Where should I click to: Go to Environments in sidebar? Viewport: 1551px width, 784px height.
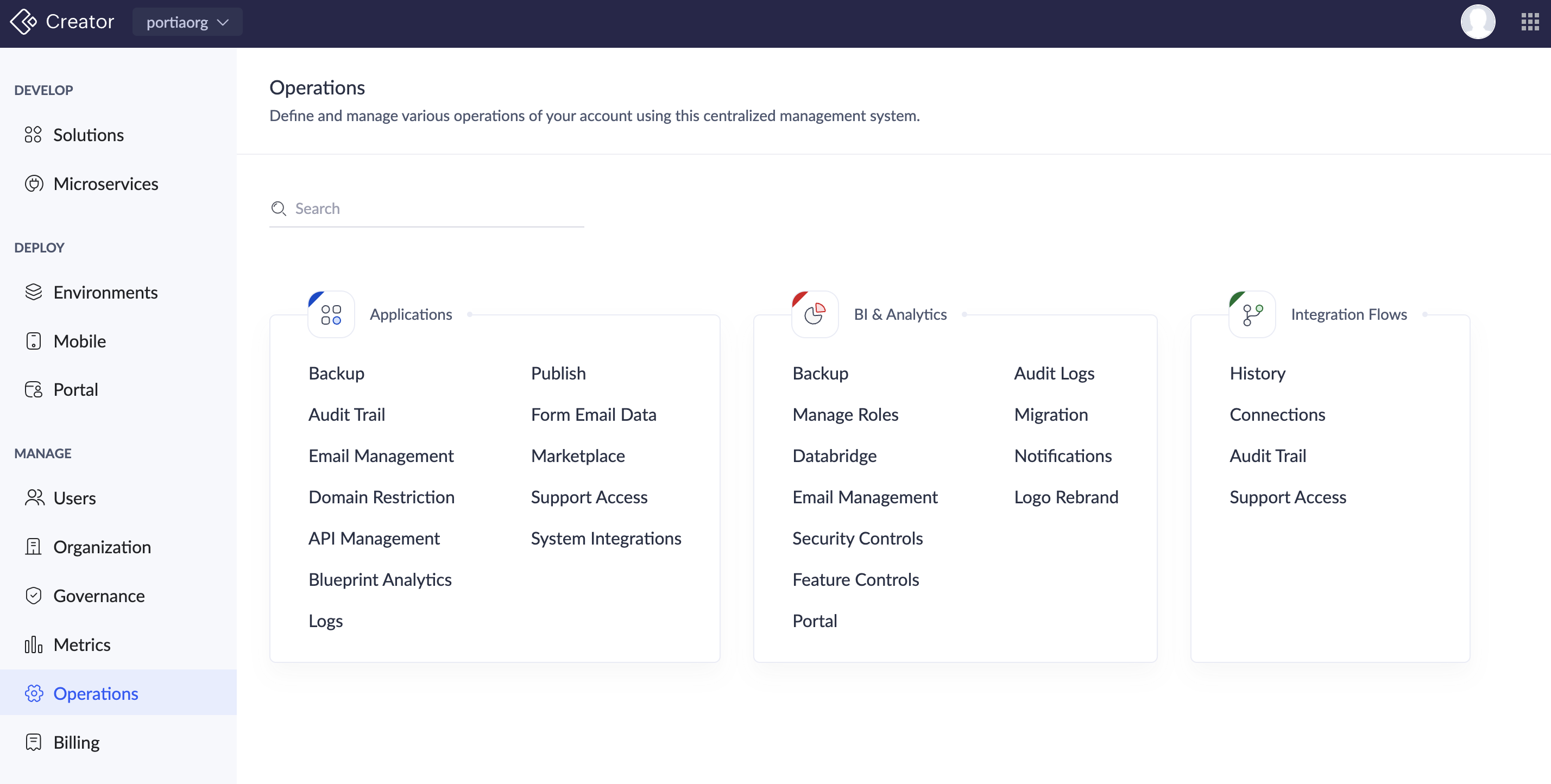[105, 292]
